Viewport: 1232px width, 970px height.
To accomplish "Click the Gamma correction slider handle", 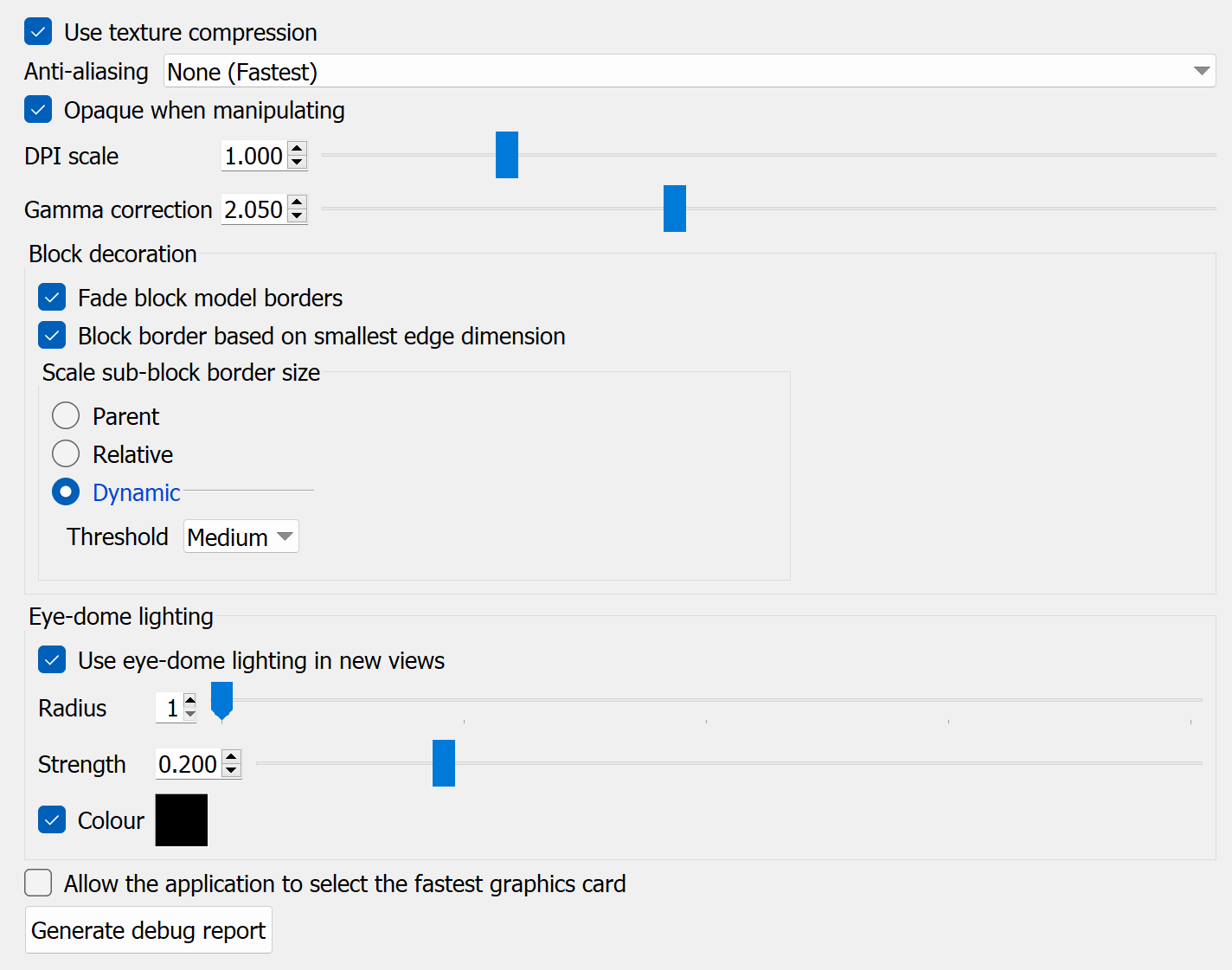I will (x=675, y=209).
